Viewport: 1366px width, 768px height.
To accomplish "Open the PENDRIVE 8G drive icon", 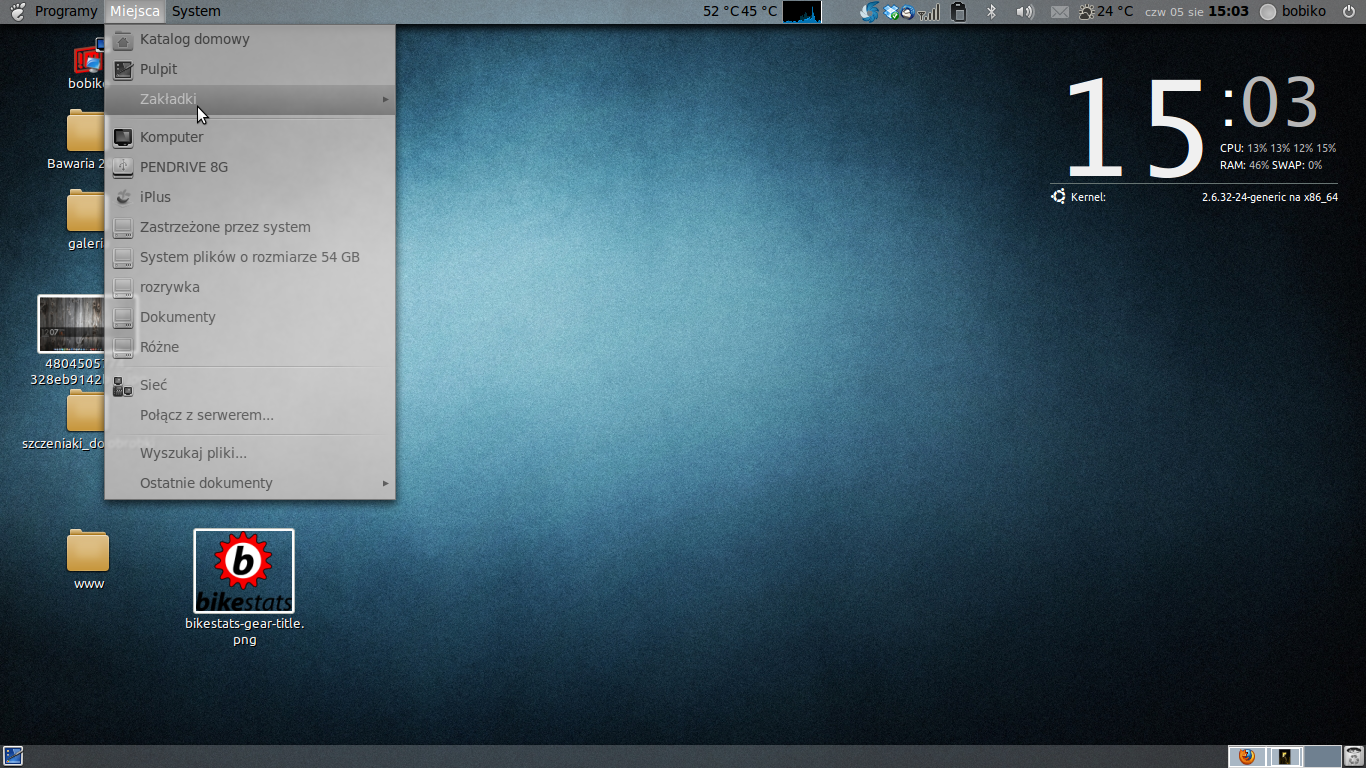I will point(123,168).
